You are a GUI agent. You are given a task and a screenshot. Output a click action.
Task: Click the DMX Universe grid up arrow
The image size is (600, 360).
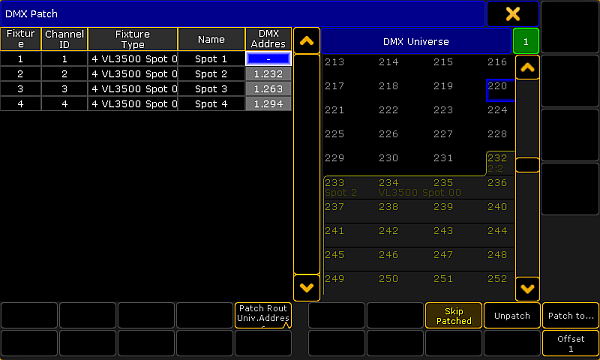527,68
